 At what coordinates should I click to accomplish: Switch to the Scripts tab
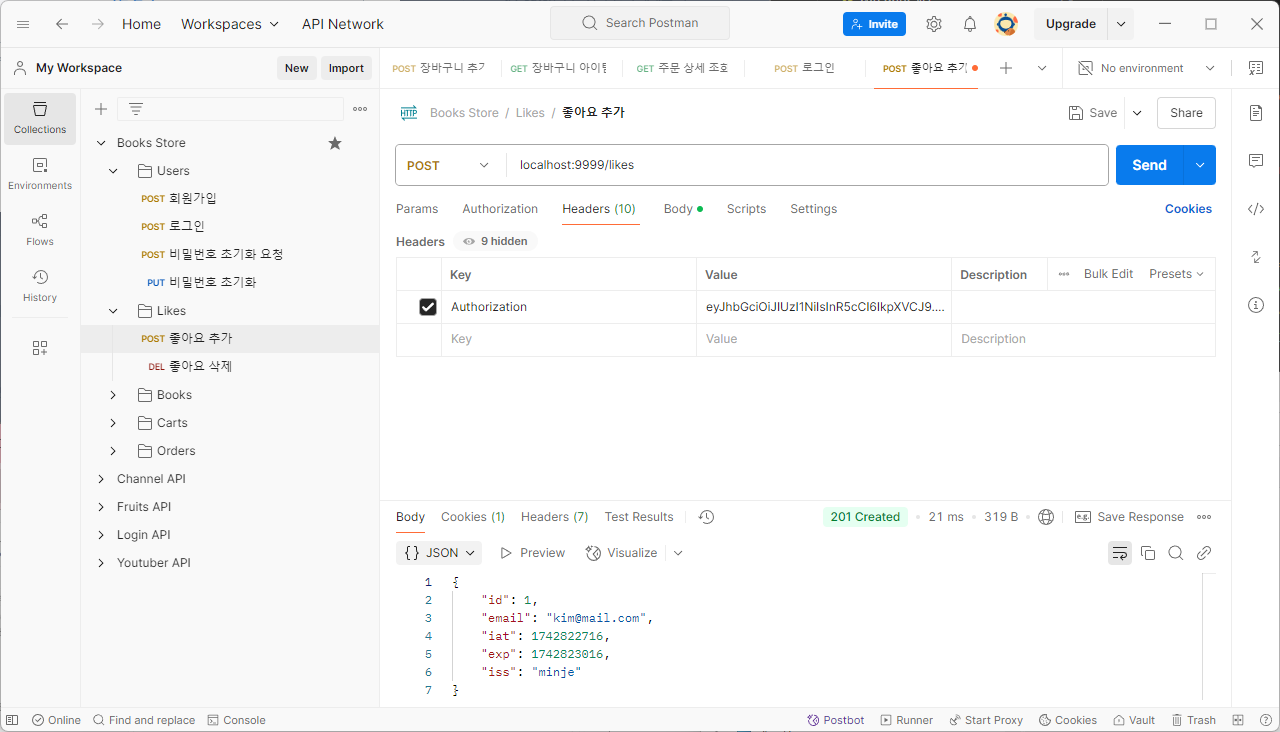click(746, 209)
